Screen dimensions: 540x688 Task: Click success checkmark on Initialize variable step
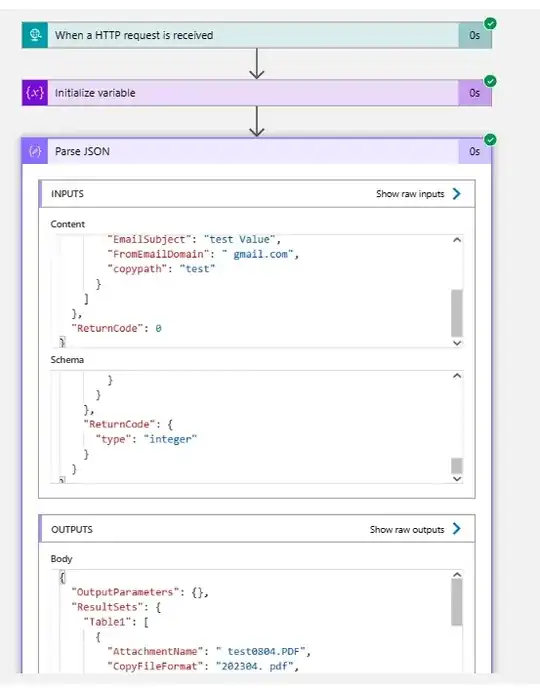pyautogui.click(x=490, y=81)
